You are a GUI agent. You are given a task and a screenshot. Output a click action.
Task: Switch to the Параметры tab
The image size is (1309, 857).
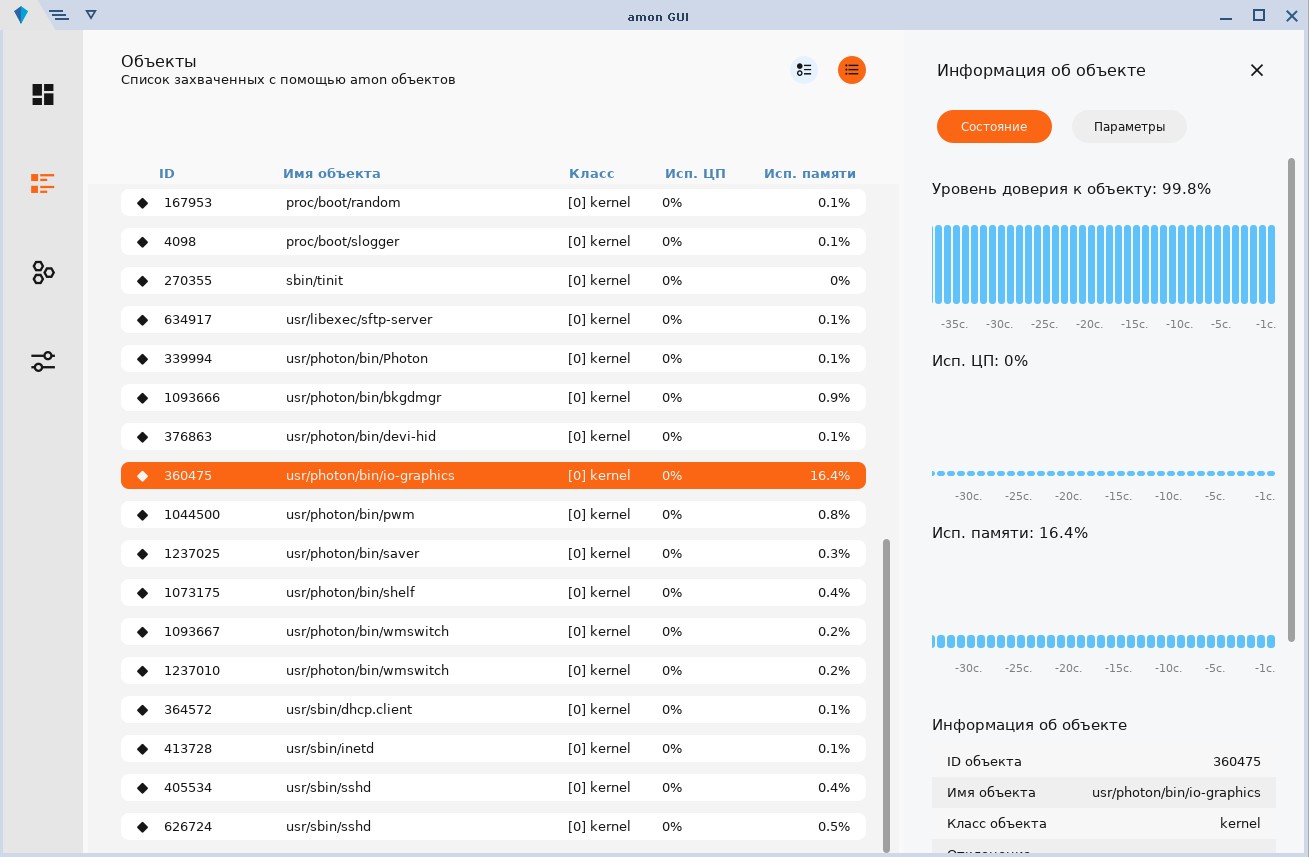click(x=1129, y=127)
